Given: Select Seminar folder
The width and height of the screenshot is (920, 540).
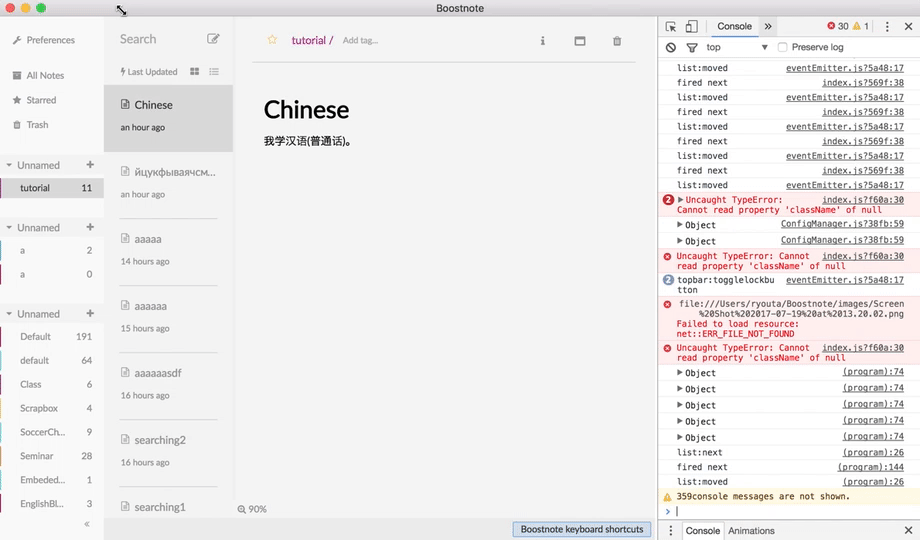Looking at the screenshot, I should tap(52, 456).
